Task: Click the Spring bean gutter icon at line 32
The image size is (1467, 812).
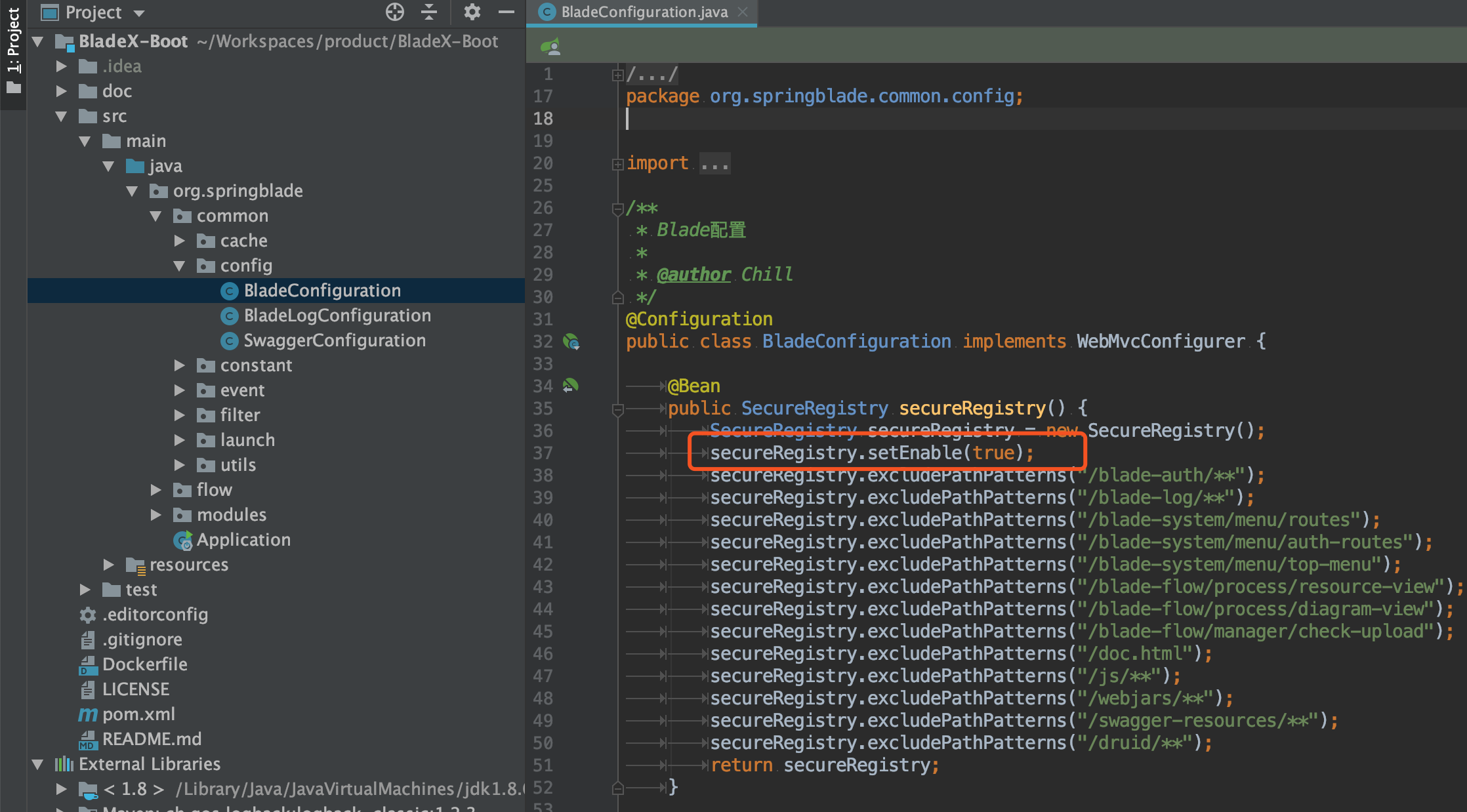Action: (571, 342)
